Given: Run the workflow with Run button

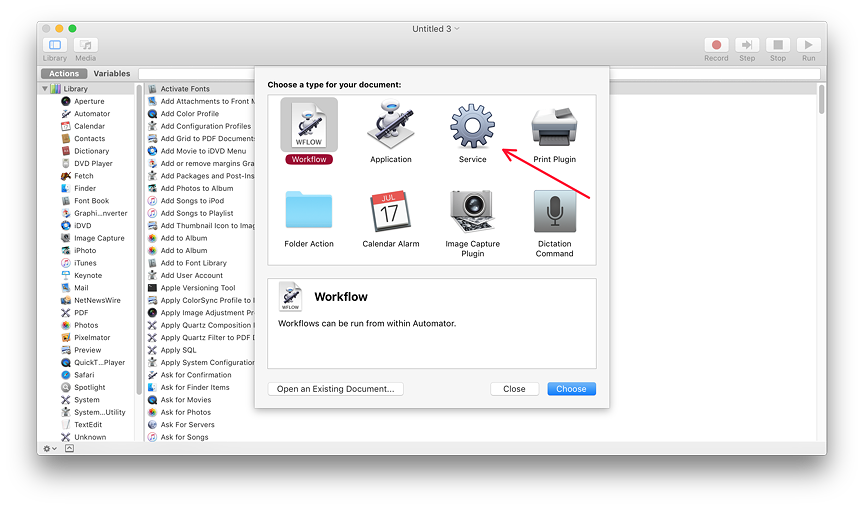Looking at the screenshot, I should tap(808, 45).
